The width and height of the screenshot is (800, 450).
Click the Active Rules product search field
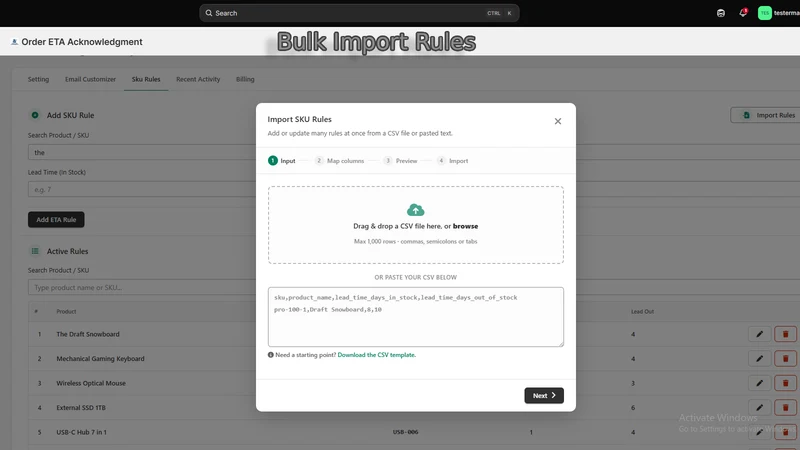coord(143,287)
